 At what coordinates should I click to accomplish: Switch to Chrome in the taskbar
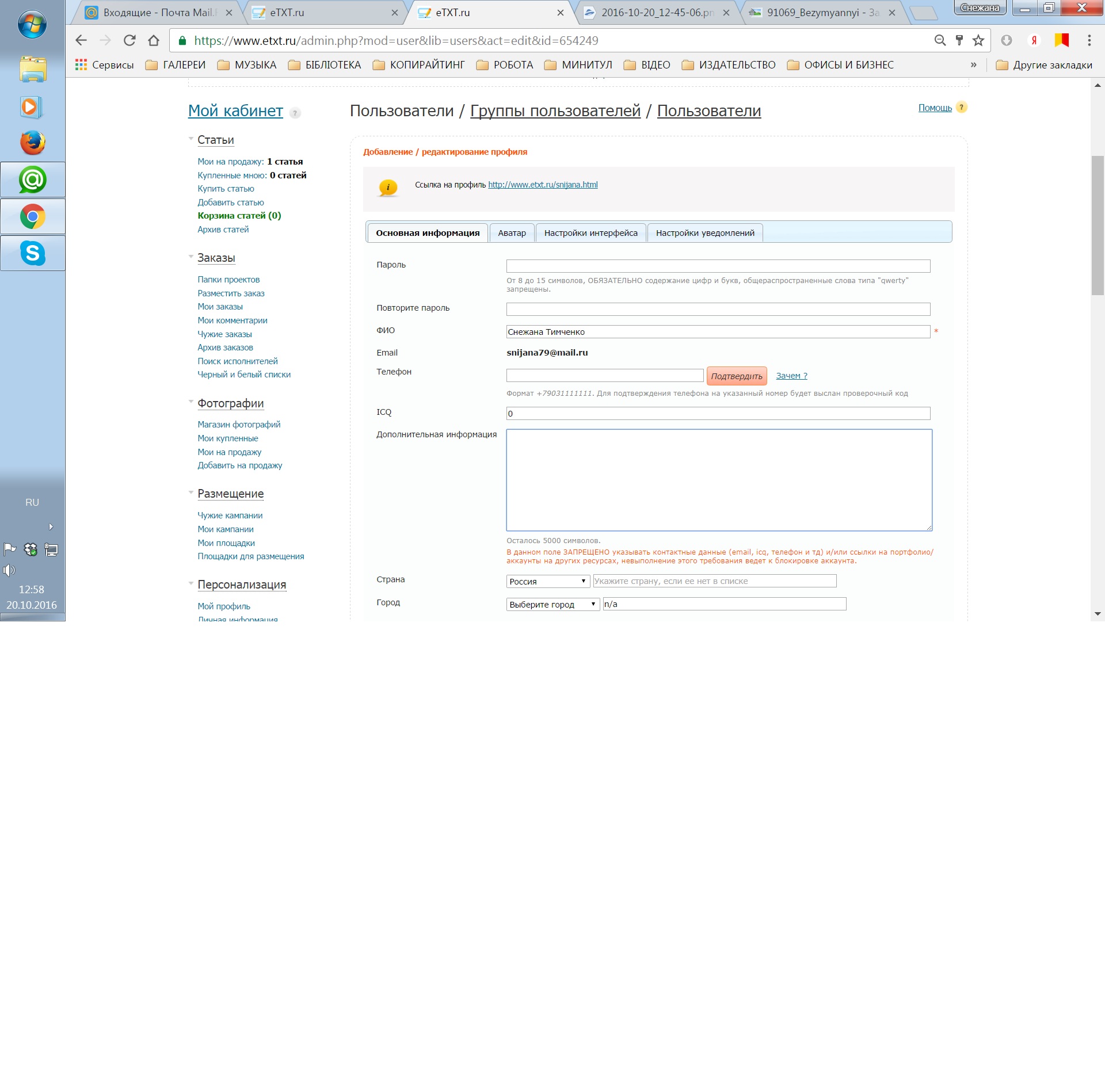pos(33,217)
